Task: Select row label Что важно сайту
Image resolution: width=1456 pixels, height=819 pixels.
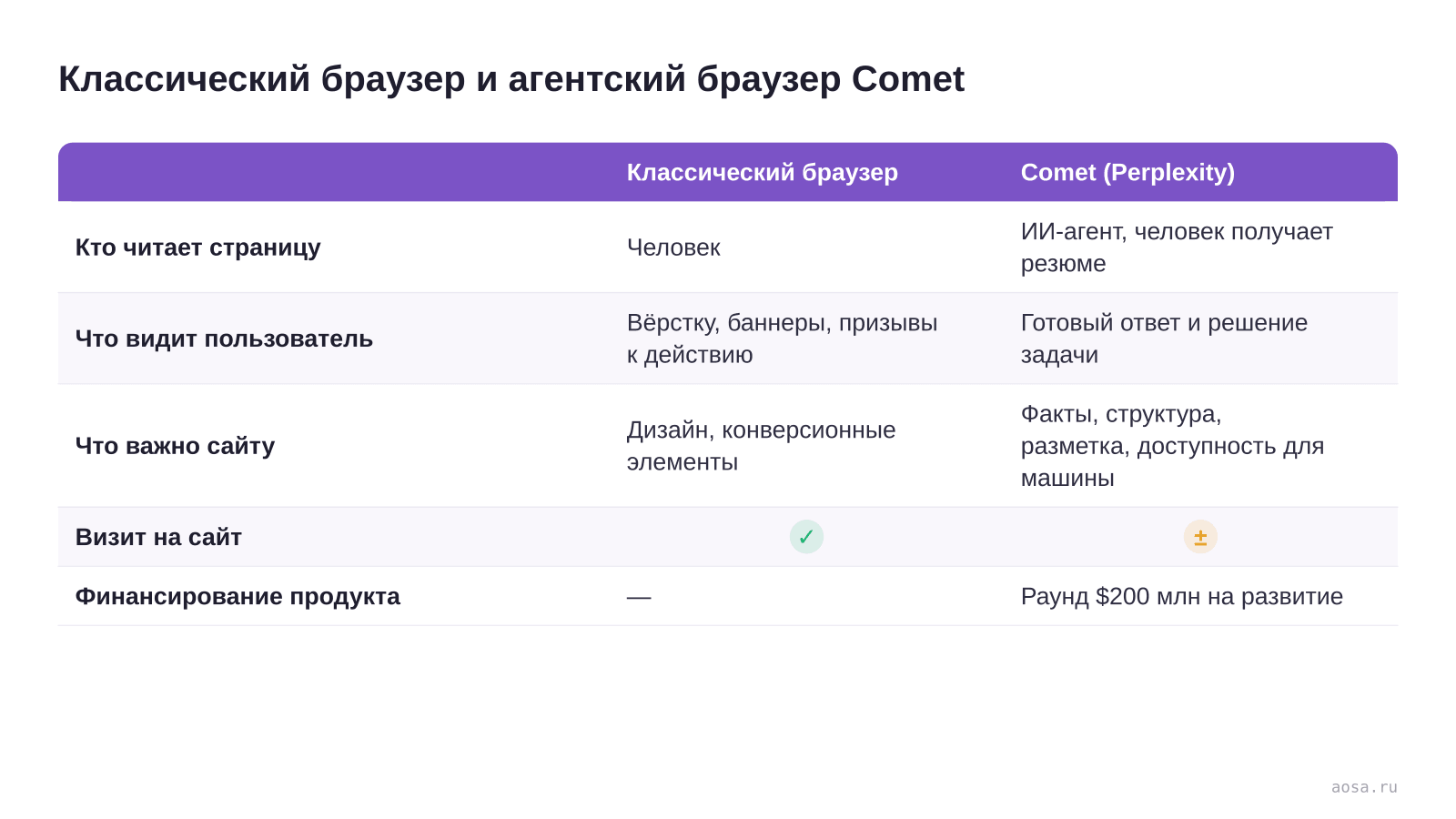Action: pyautogui.click(x=175, y=446)
